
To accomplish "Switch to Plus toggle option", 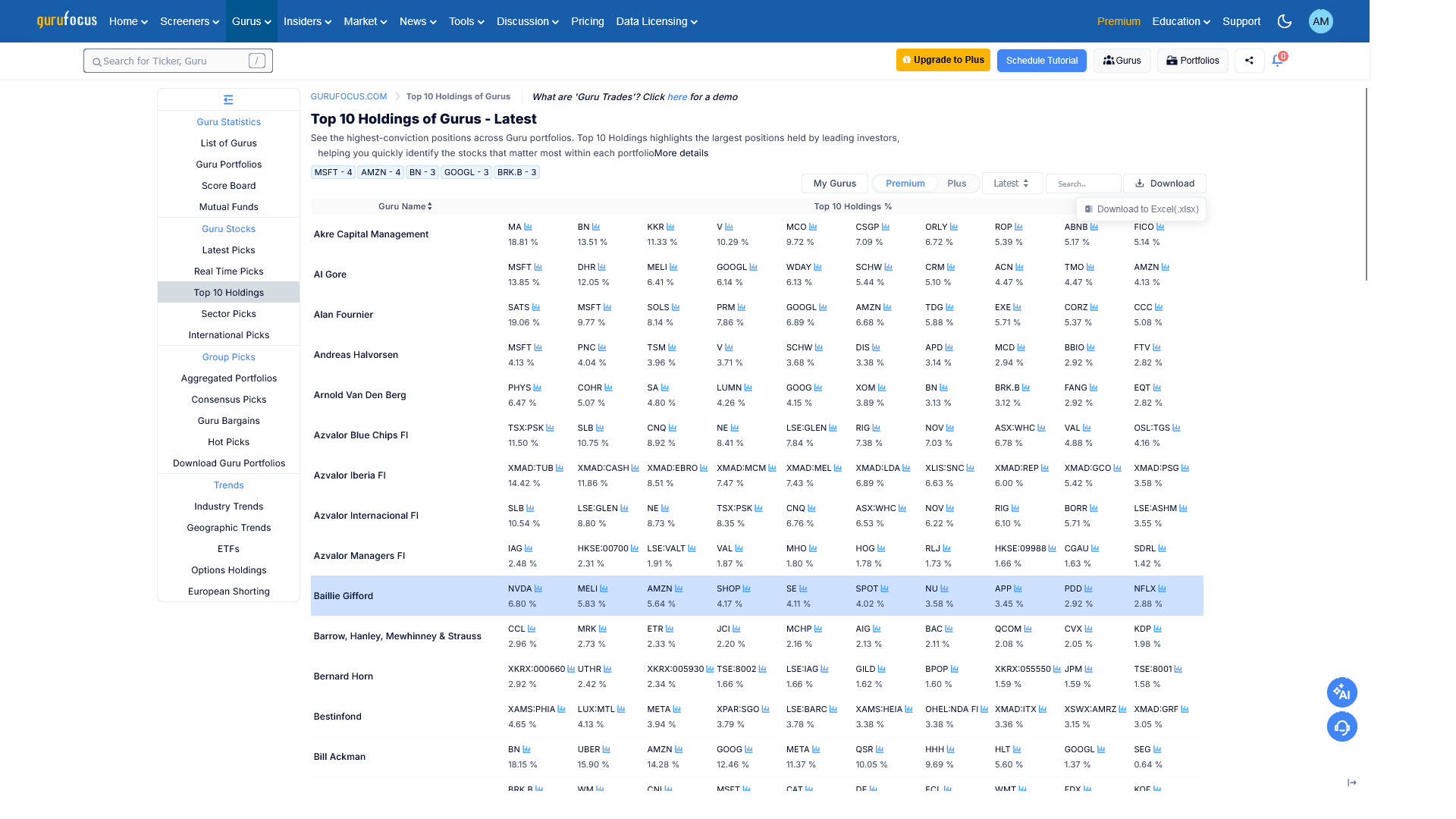I will click(956, 184).
